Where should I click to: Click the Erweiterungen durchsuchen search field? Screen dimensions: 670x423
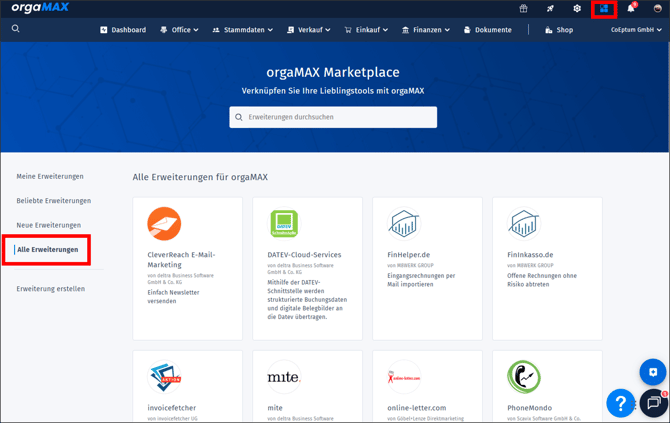click(333, 117)
